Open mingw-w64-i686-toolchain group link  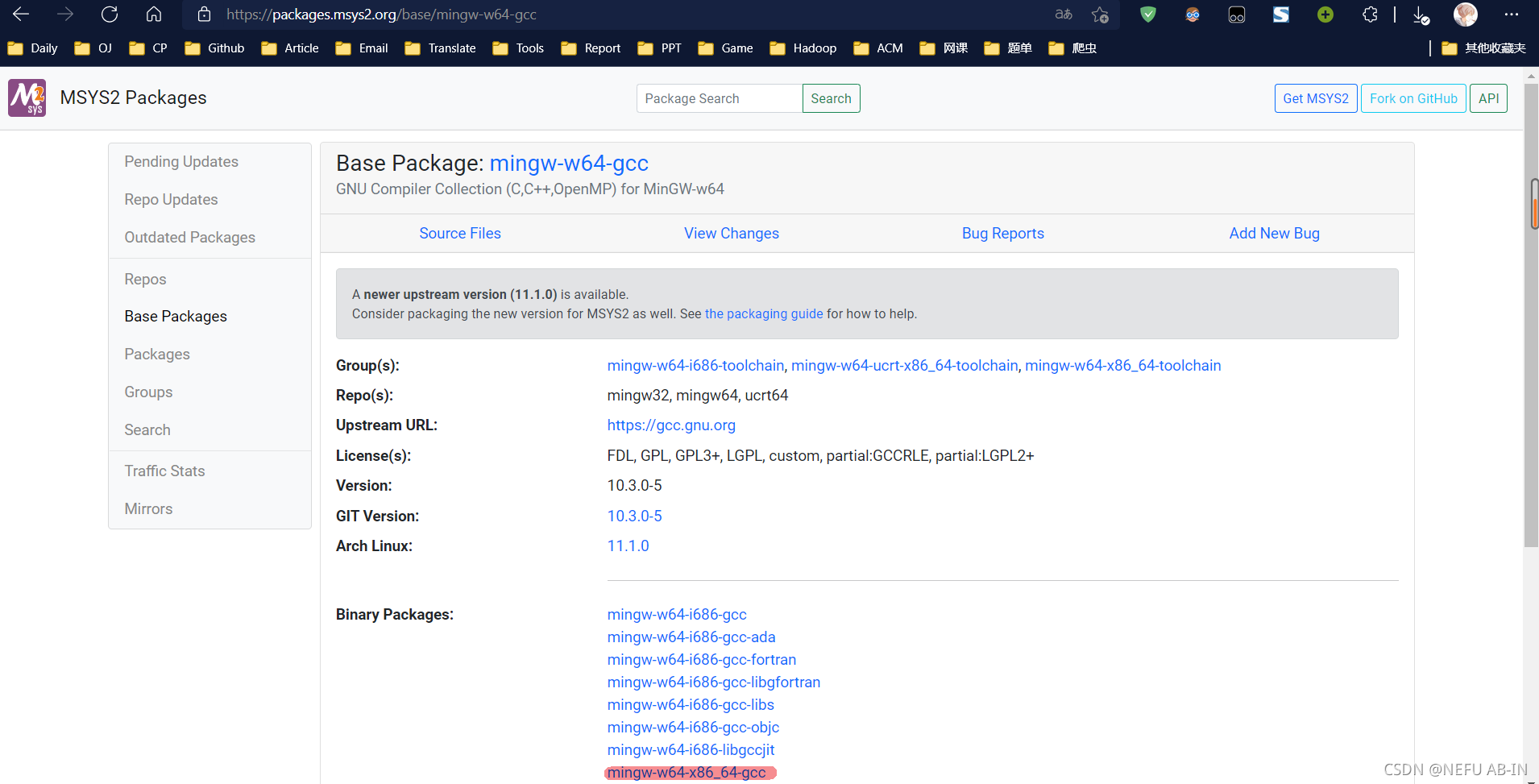pos(695,366)
